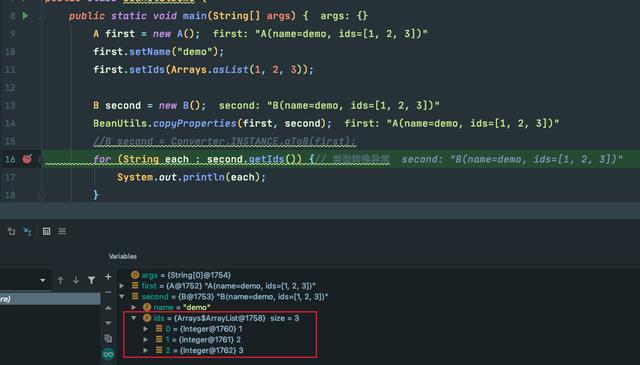Open the Evaluate Expression calculator icon
Image resolution: width=640 pixels, height=365 pixels.
point(47,231)
